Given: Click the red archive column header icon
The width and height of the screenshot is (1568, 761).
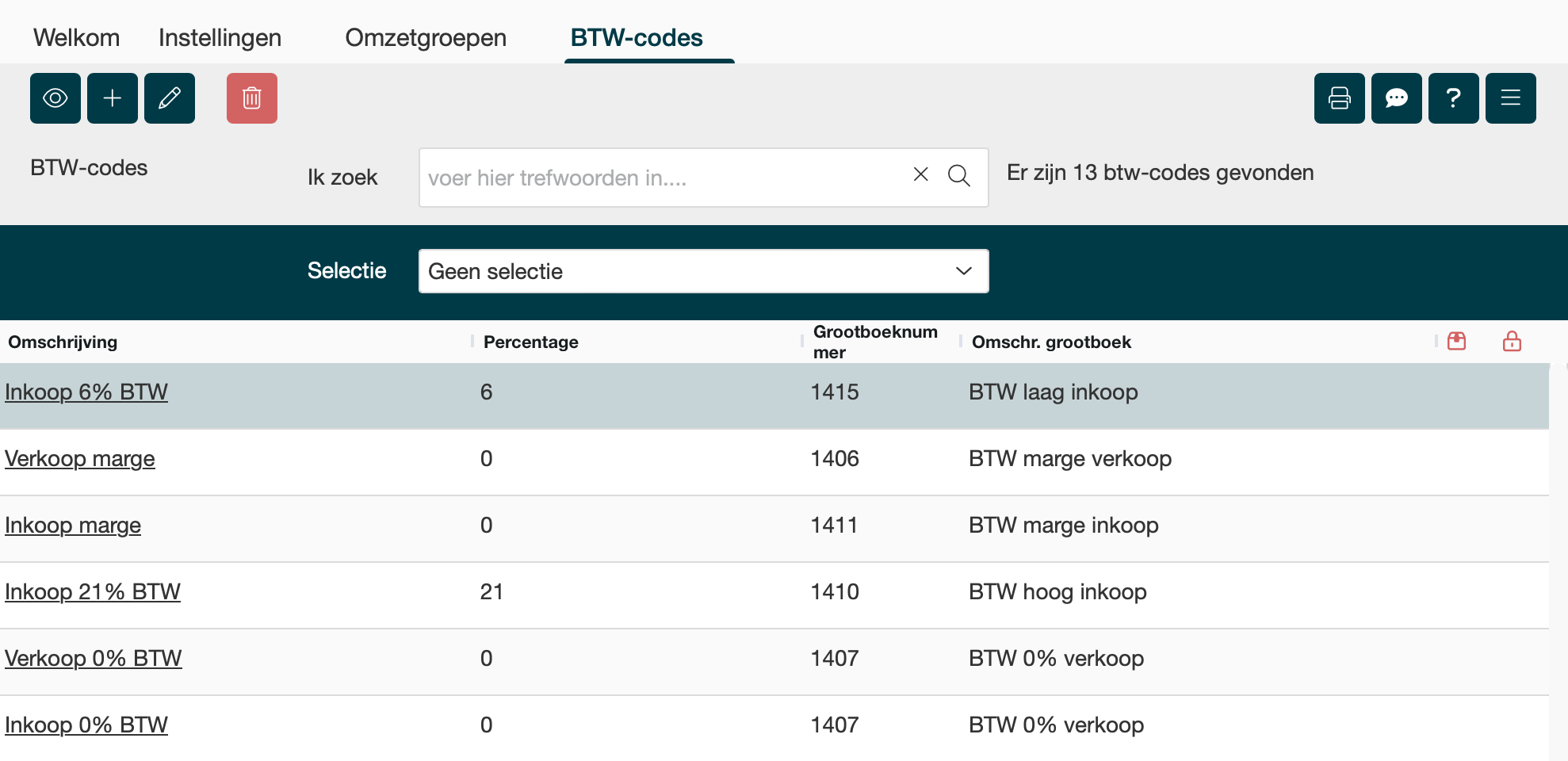Looking at the screenshot, I should [x=1457, y=342].
